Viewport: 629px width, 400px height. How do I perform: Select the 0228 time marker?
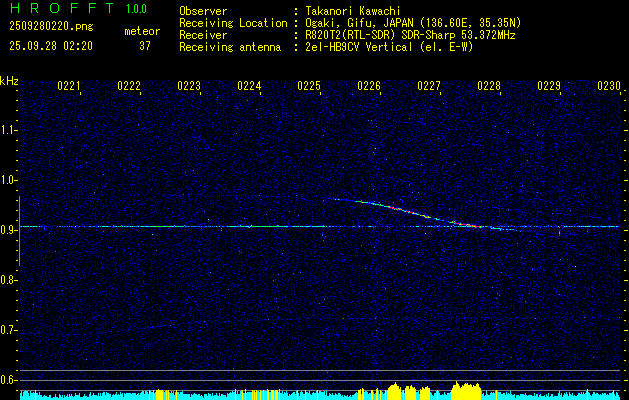[489, 87]
